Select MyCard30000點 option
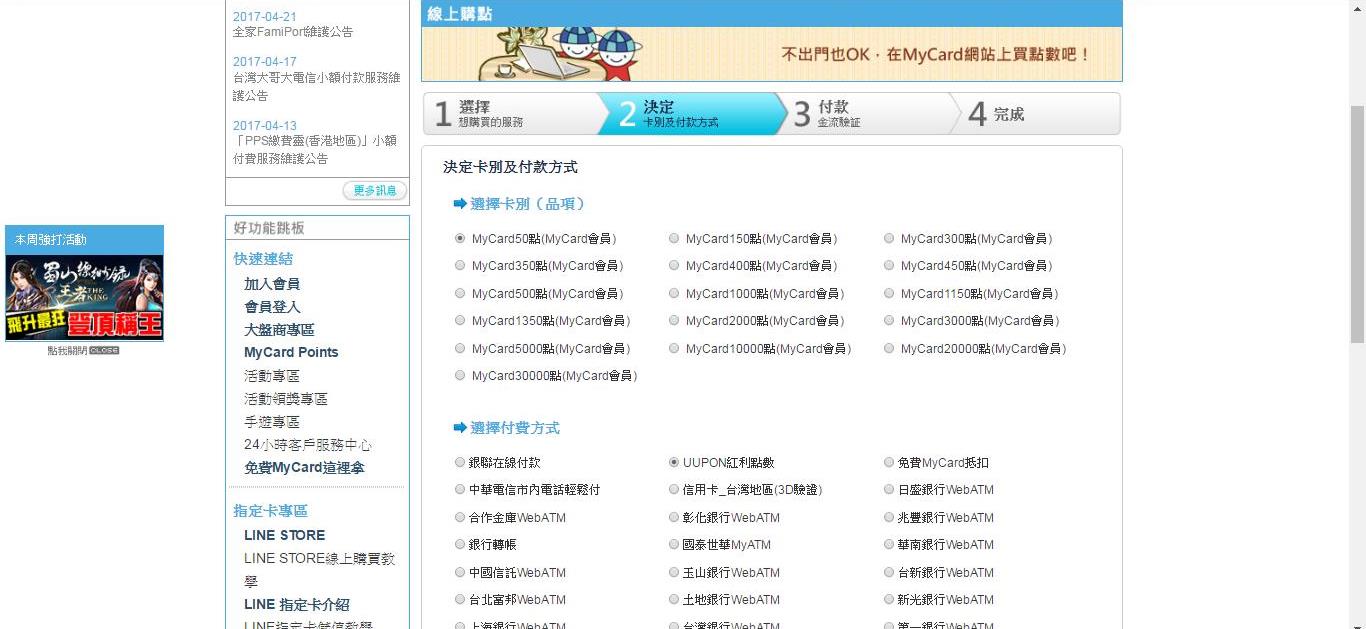The width and height of the screenshot is (1366, 629). (x=460, y=376)
